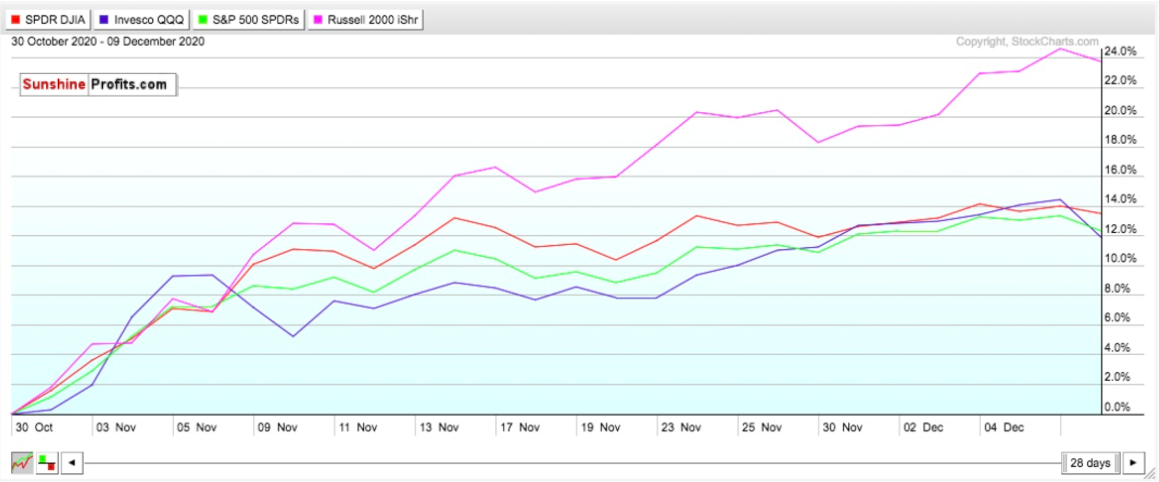Click the SunshineProfits.com logo
The height and width of the screenshot is (482, 1159).
(98, 84)
